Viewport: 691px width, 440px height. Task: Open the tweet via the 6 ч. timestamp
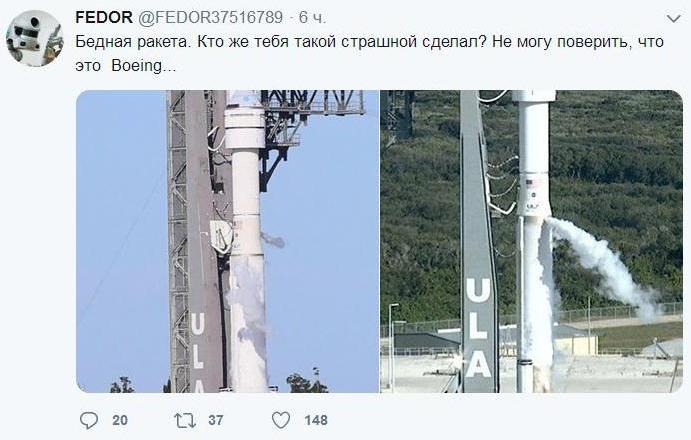[x=312, y=17]
